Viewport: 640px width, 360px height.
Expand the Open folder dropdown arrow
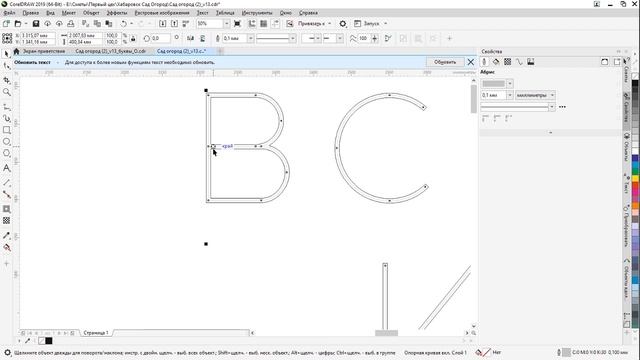click(x=25, y=24)
